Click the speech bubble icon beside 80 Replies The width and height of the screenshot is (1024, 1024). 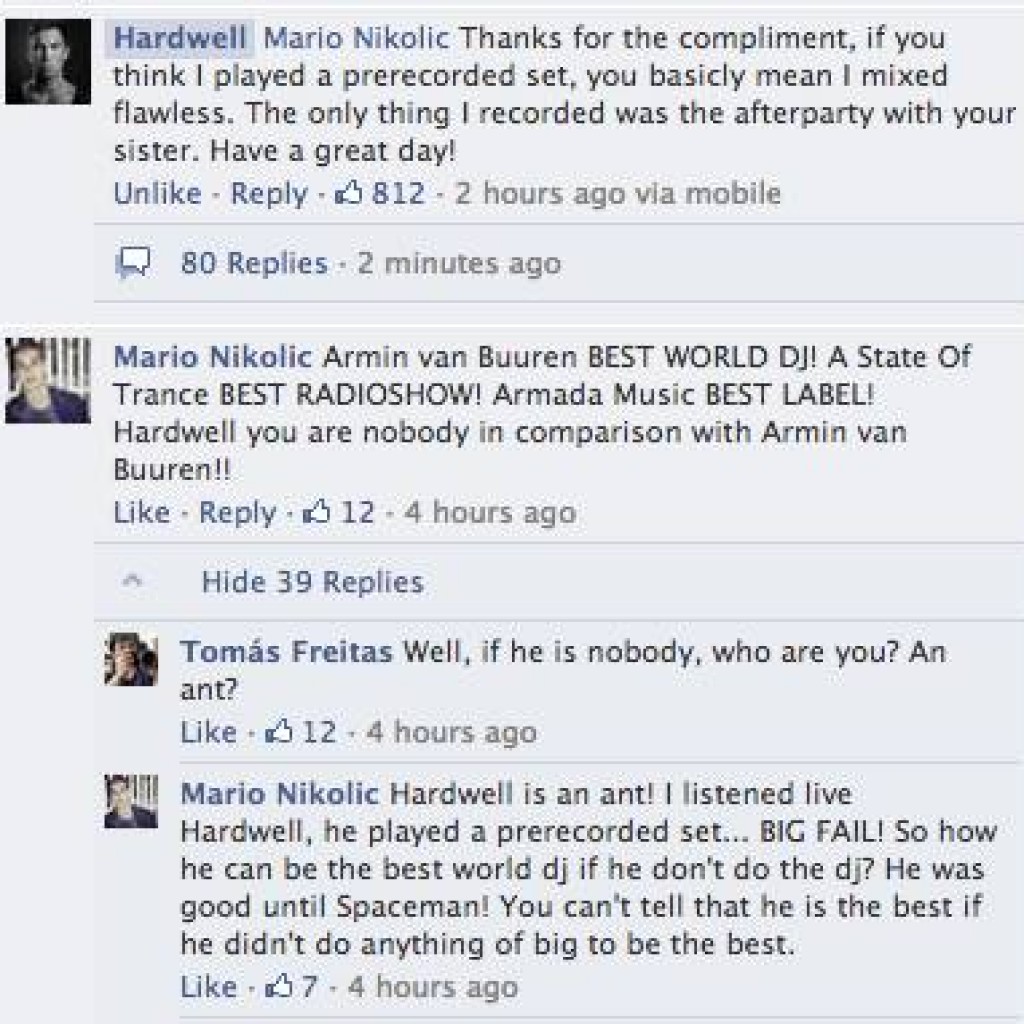pyautogui.click(x=133, y=263)
